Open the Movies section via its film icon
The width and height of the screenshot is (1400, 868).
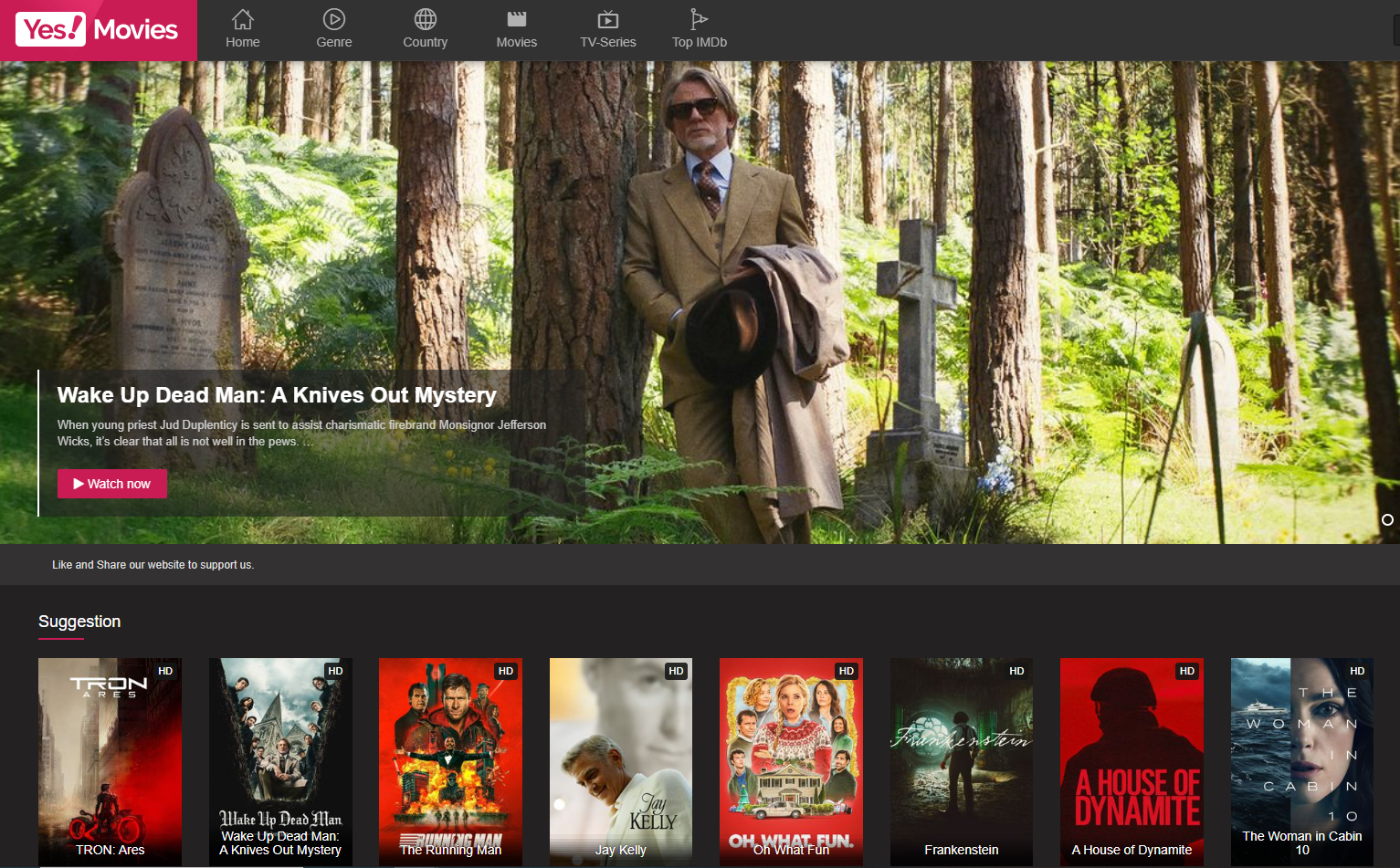coord(516,17)
